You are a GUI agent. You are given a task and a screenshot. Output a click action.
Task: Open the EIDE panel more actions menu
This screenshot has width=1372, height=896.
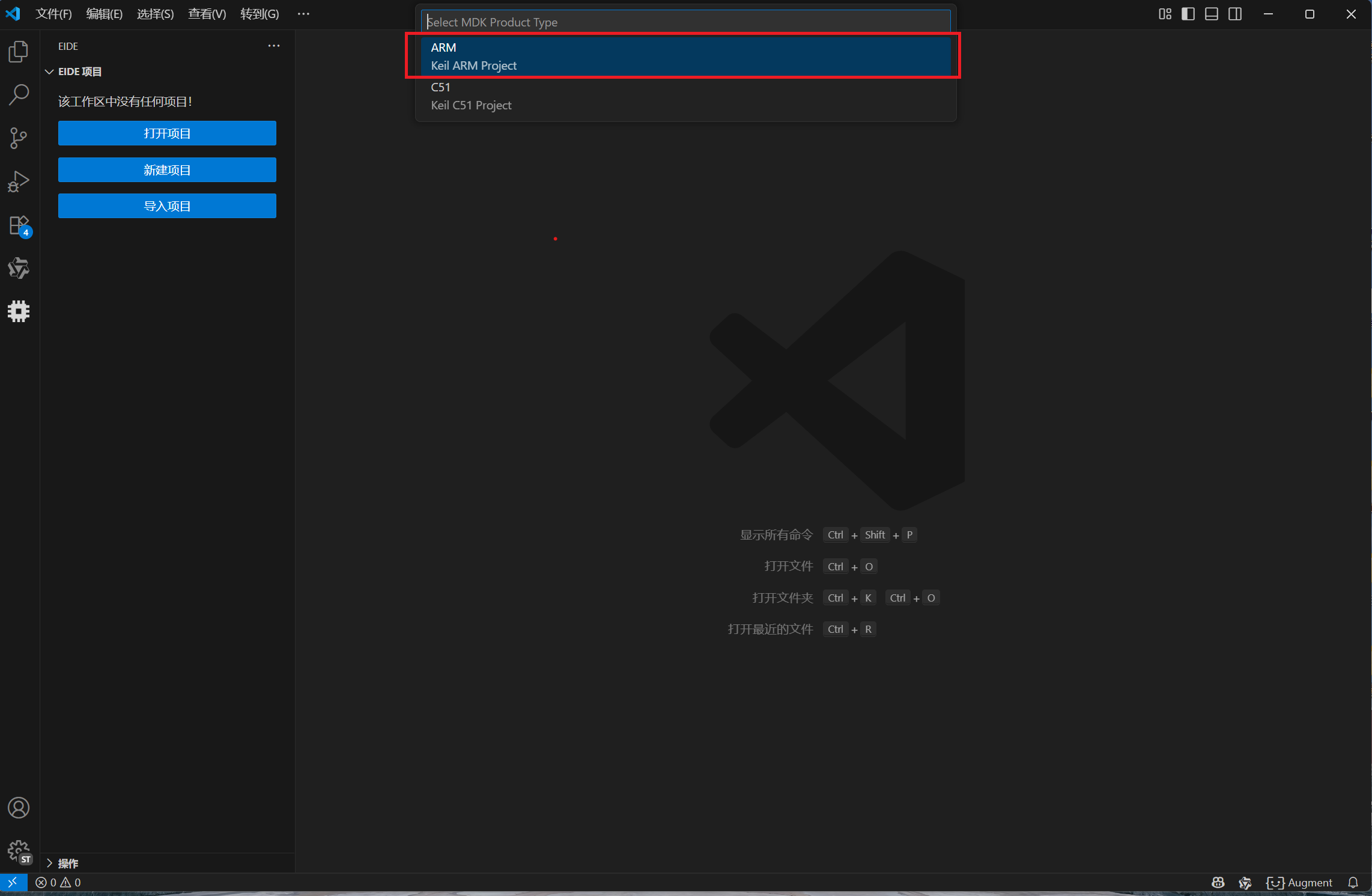274,46
